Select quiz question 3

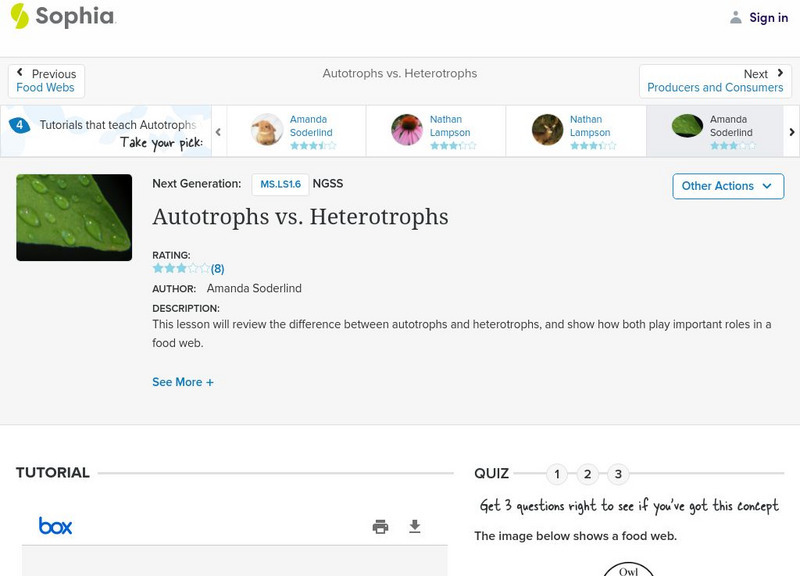coord(618,474)
